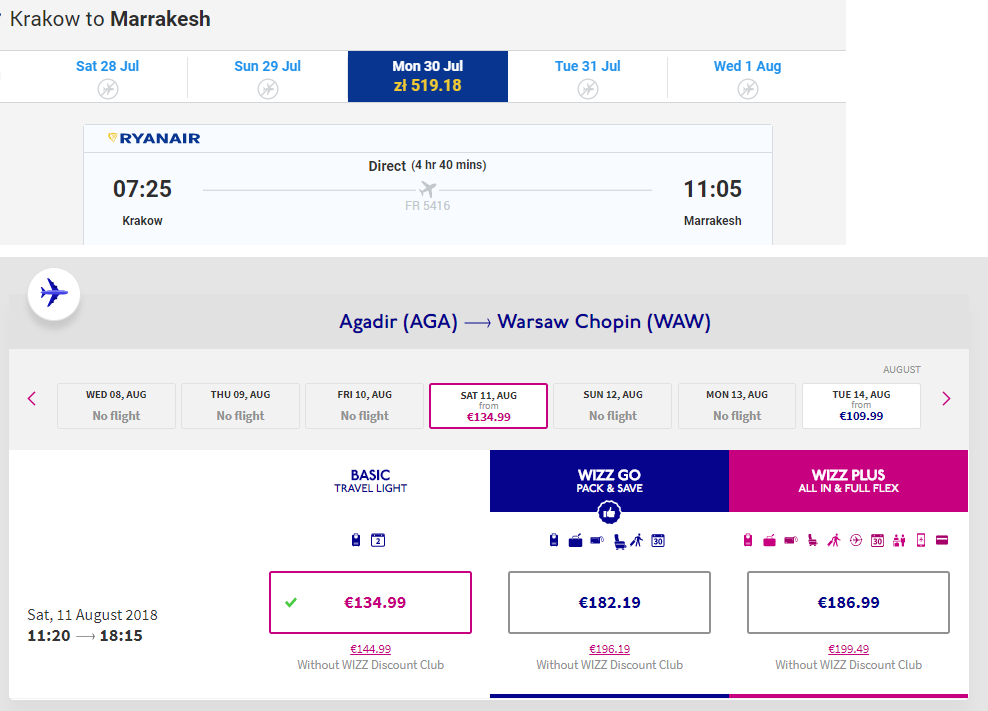Open the €199.49 without Discount Club link

[x=848, y=649]
